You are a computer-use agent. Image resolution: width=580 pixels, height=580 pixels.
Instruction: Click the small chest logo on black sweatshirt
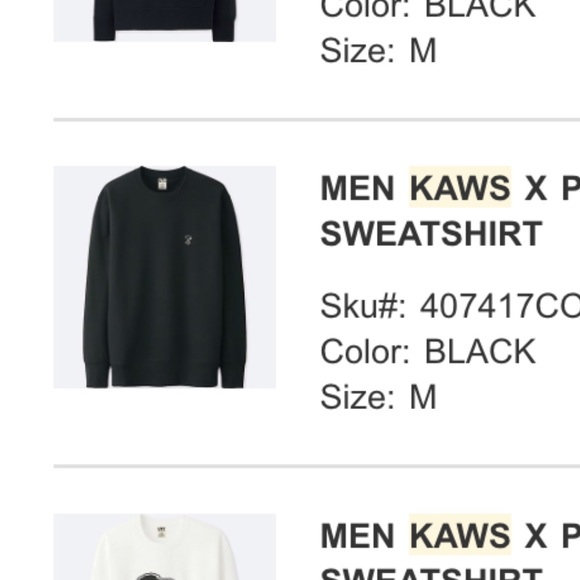coord(189,240)
